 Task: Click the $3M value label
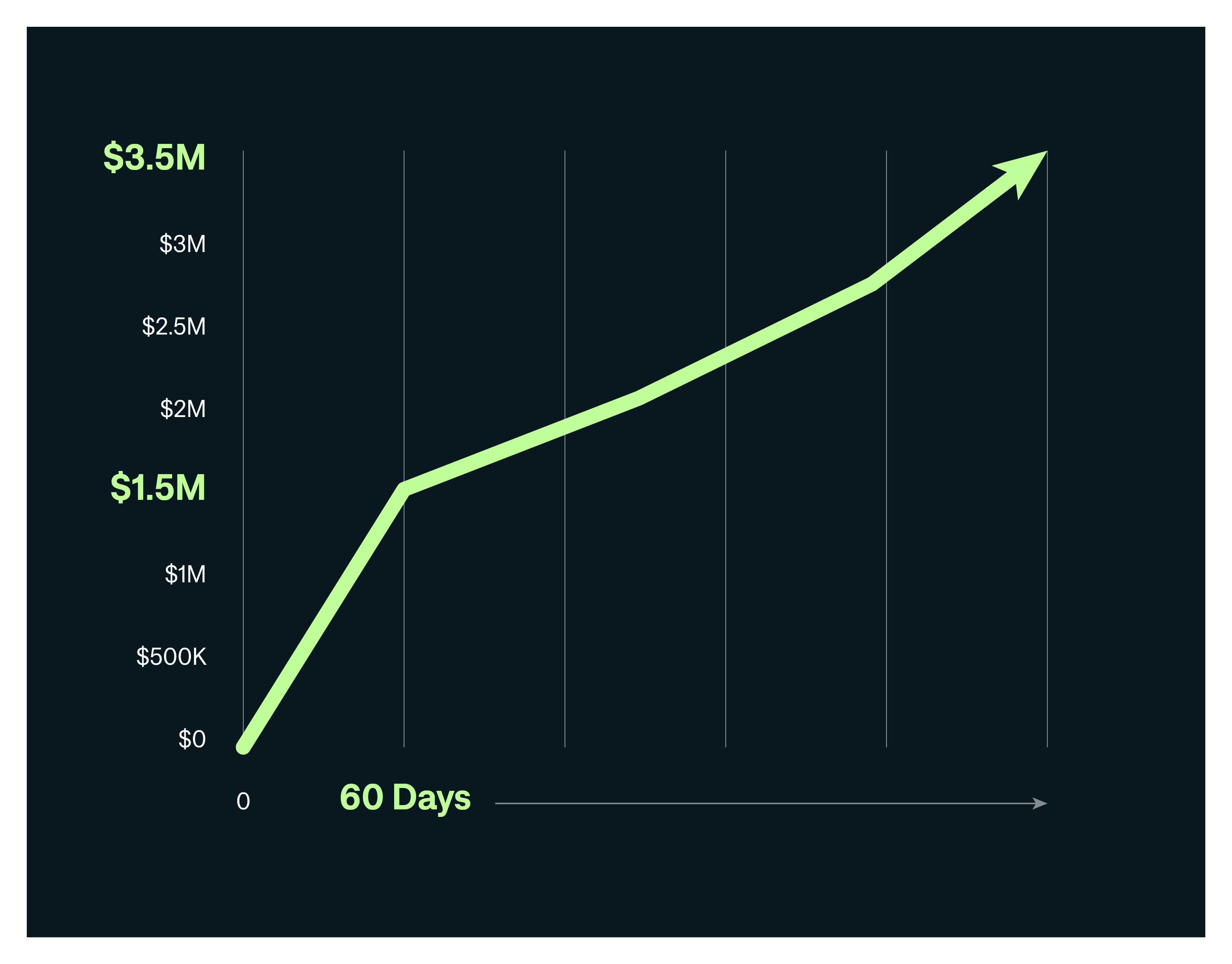pyautogui.click(x=182, y=244)
